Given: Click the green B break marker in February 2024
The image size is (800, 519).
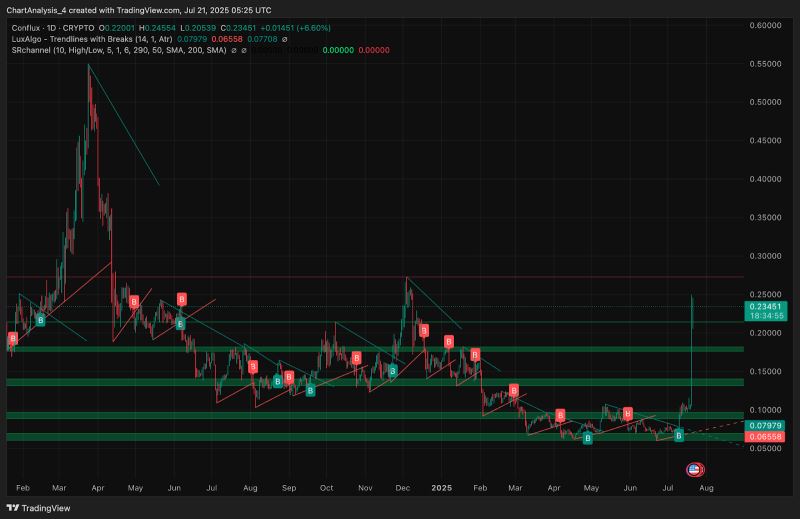Looking at the screenshot, I should tap(41, 320).
